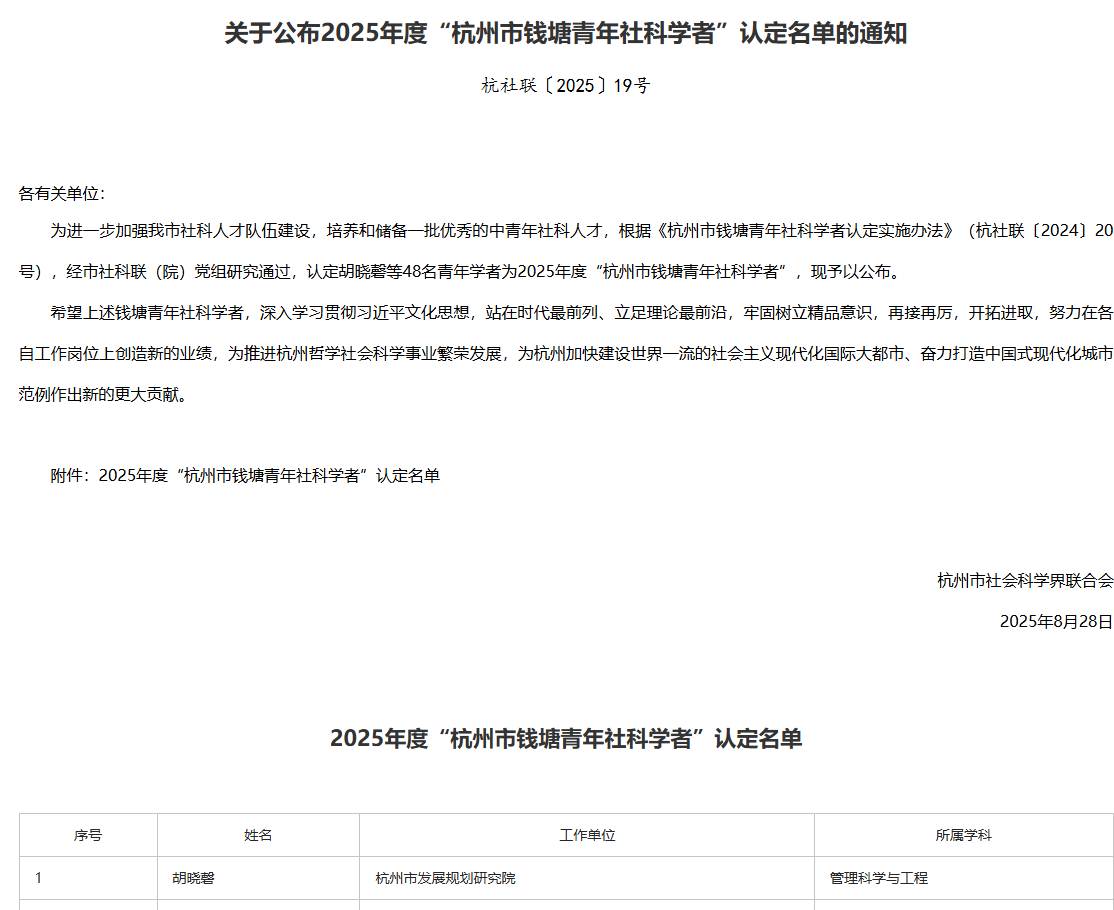This screenshot has height=910, width=1114.
Task: Click the list heading 2025年度认定名单 above the table
Action: [x=565, y=739]
